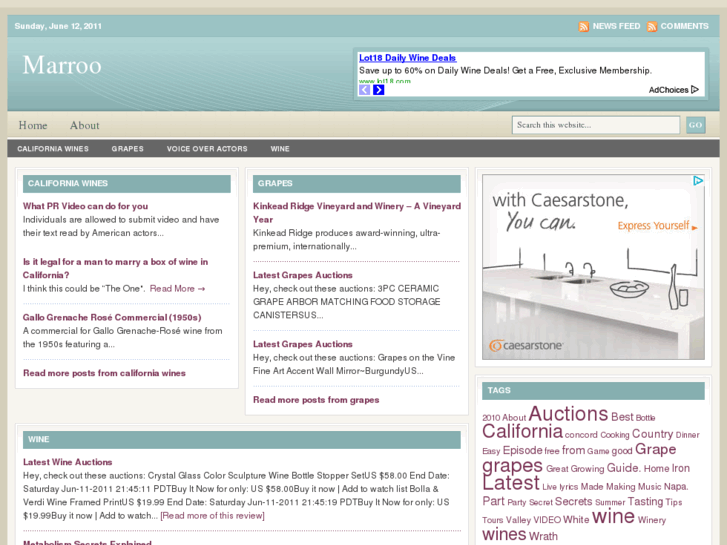The width and height of the screenshot is (727, 545).
Task: Click Read More for box of wine post
Action: 177,289
